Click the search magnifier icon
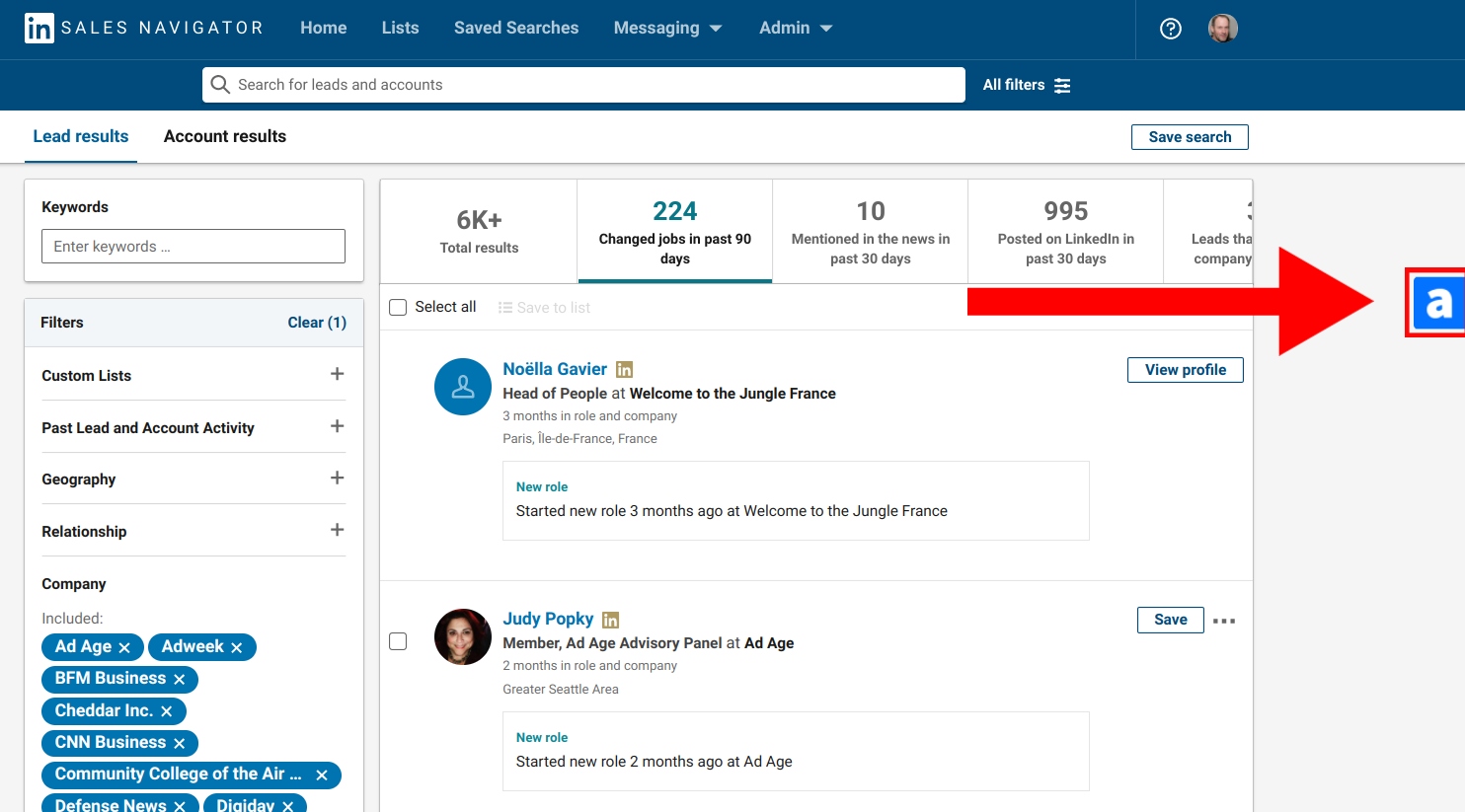Viewport: 1465px width, 812px height. pyautogui.click(x=220, y=85)
